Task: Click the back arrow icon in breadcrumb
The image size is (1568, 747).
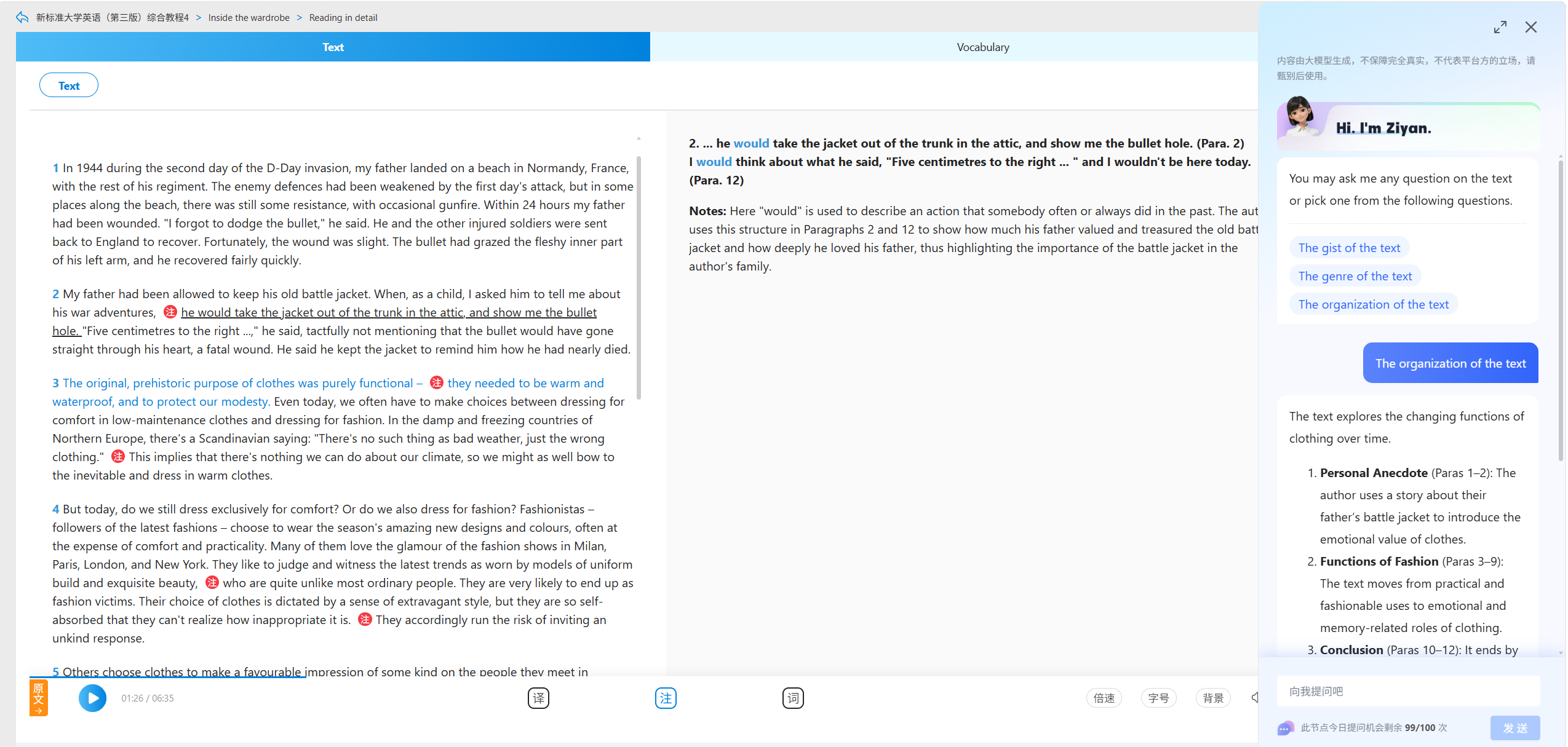Action: pyautogui.click(x=22, y=17)
